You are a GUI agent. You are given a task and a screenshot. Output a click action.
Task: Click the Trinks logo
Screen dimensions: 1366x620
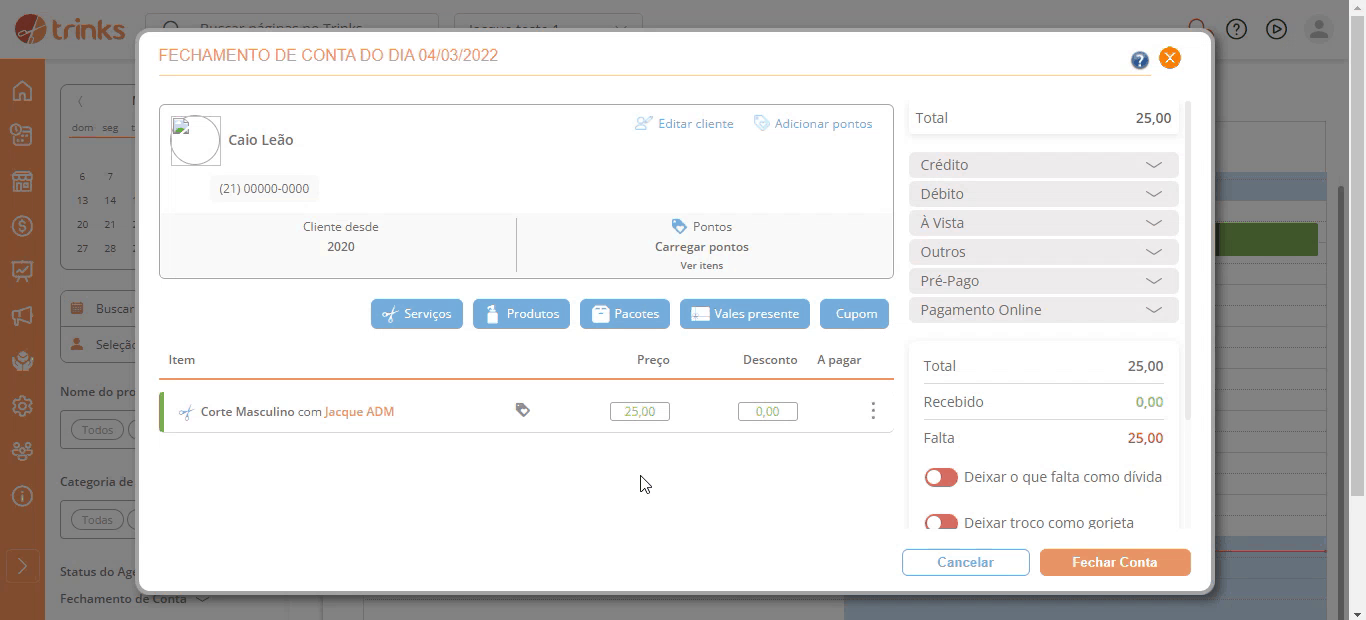(70, 29)
